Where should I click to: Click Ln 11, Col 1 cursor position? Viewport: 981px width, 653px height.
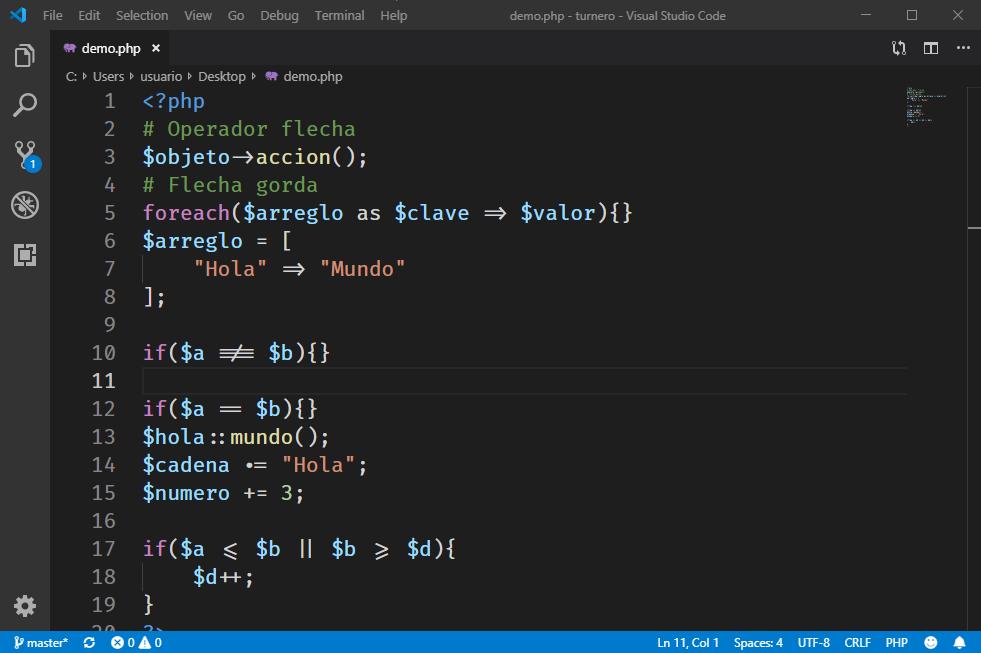click(x=688, y=642)
